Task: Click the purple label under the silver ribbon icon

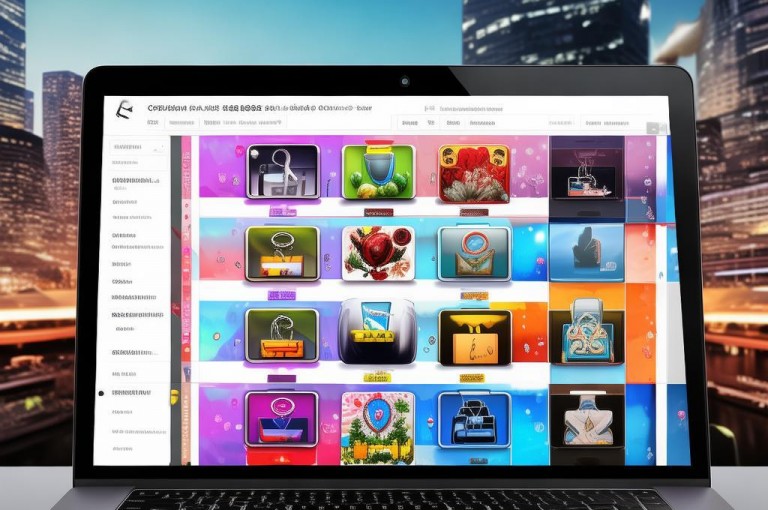Action: [283, 212]
